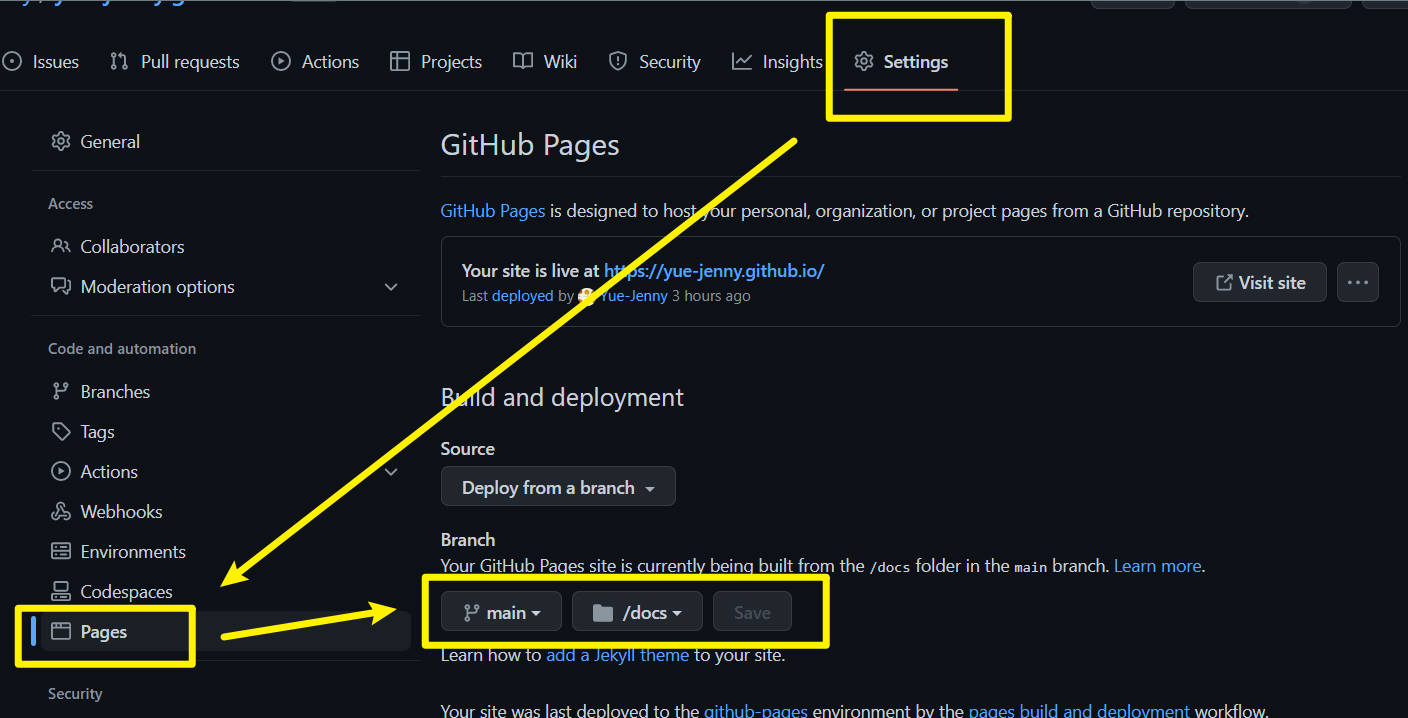The image size is (1408, 718).
Task: Select Pages in the settings sidebar
Action: [226, 631]
